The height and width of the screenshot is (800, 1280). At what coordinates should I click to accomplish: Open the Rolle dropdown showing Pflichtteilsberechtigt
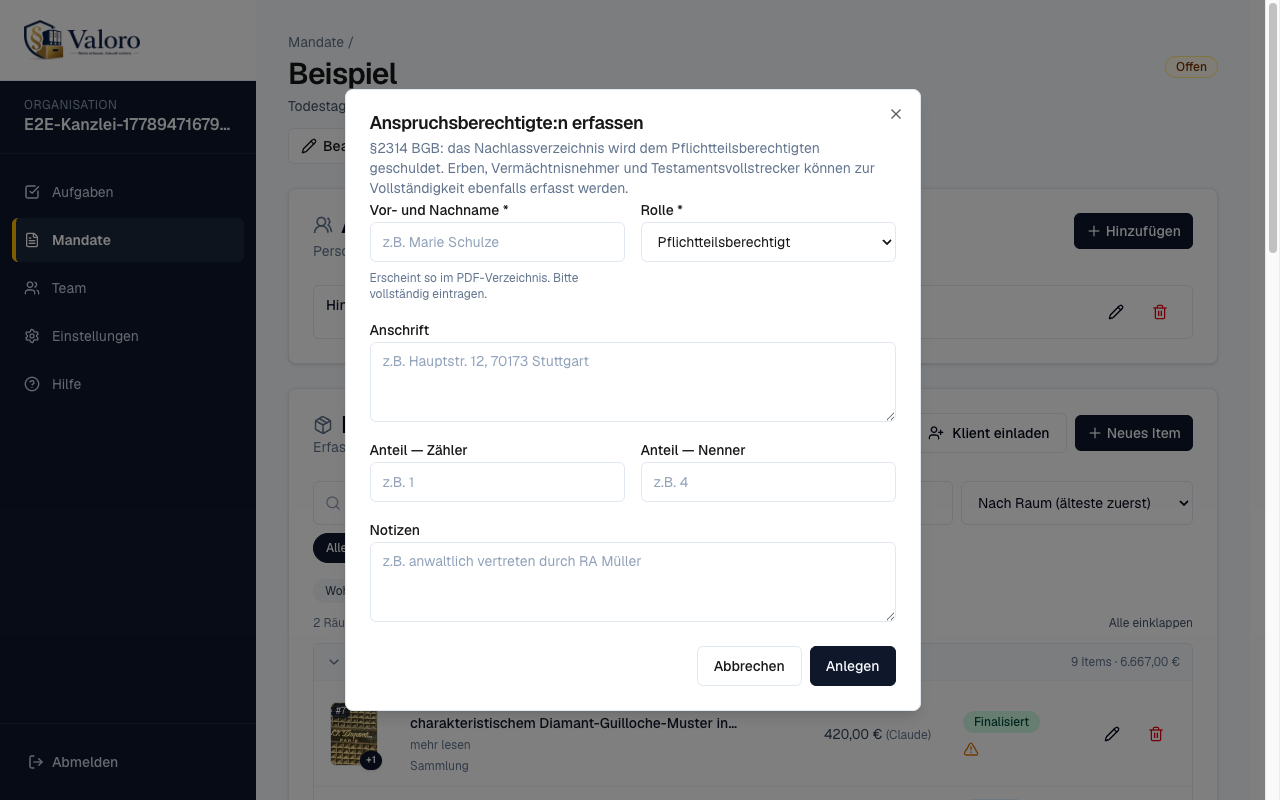click(x=768, y=242)
